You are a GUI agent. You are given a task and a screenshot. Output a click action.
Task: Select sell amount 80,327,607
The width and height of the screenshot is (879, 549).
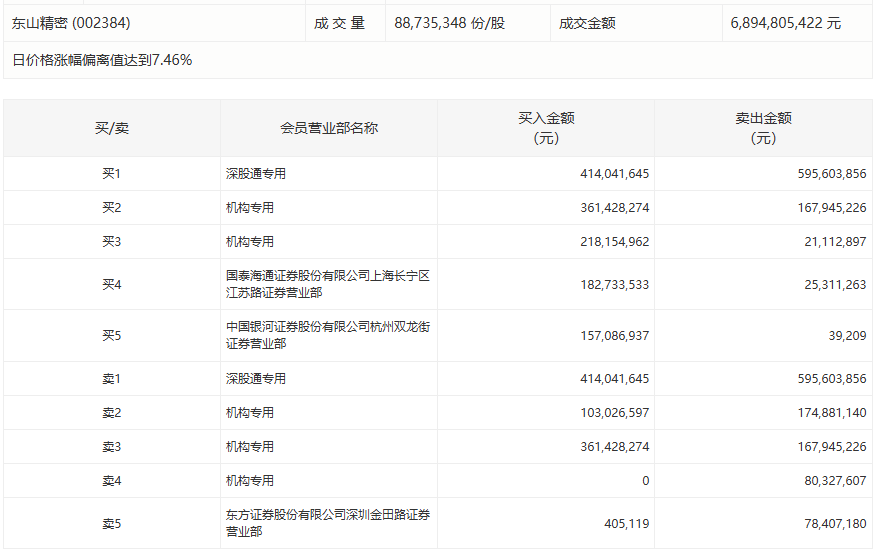tap(835, 481)
